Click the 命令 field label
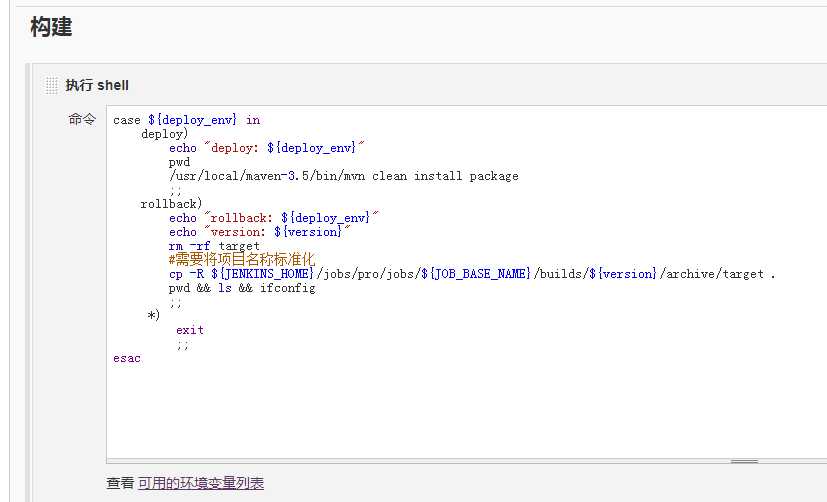Viewport: 827px width, 502px height. [x=82, y=119]
